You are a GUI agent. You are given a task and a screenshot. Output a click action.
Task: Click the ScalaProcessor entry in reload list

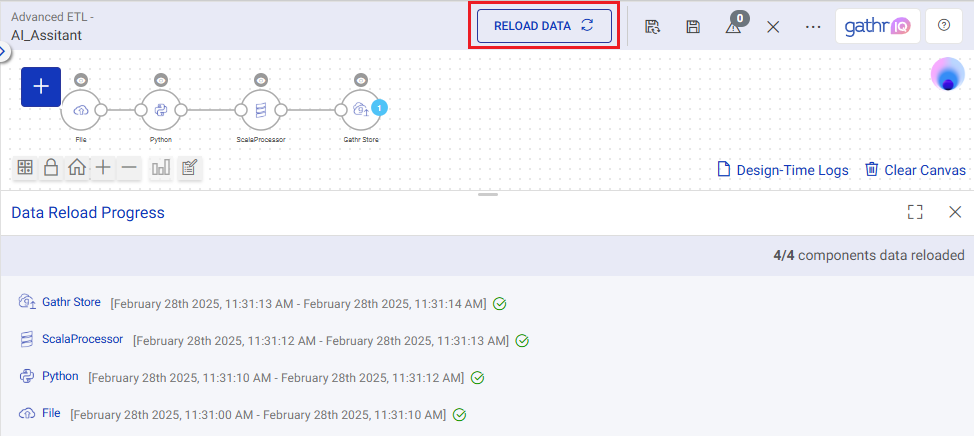point(82,339)
